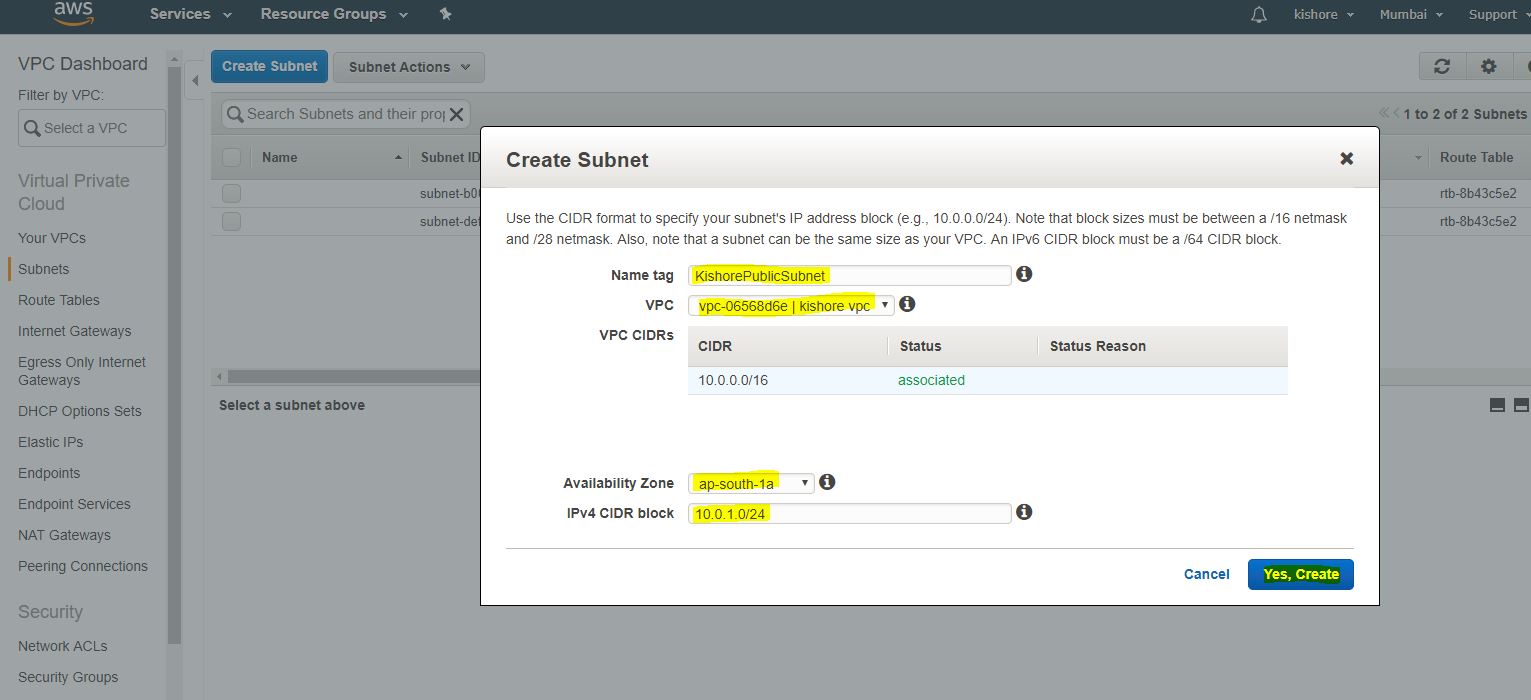Click info icon next to IPv4 CIDR block

[x=1024, y=512]
